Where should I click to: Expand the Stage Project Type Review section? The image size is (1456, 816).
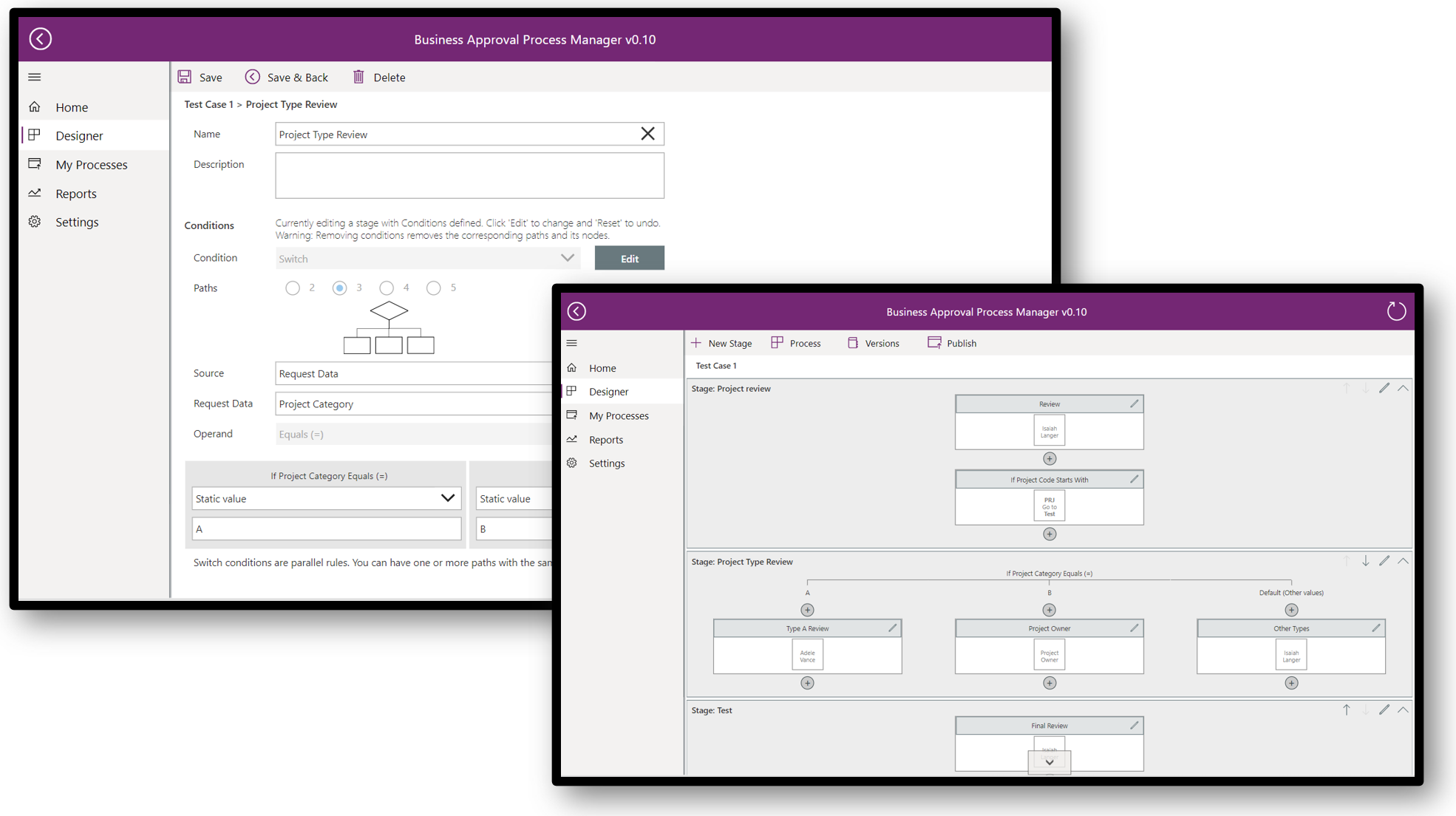click(x=1405, y=562)
